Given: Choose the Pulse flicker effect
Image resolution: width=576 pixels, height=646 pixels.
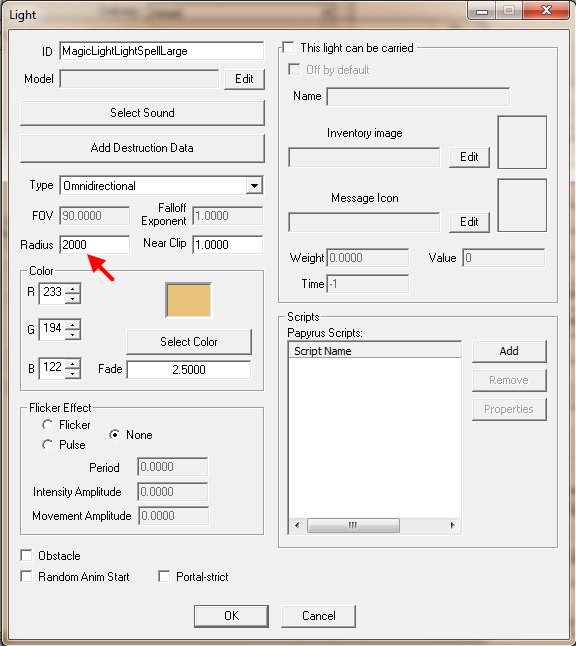Looking at the screenshot, I should (x=47, y=445).
